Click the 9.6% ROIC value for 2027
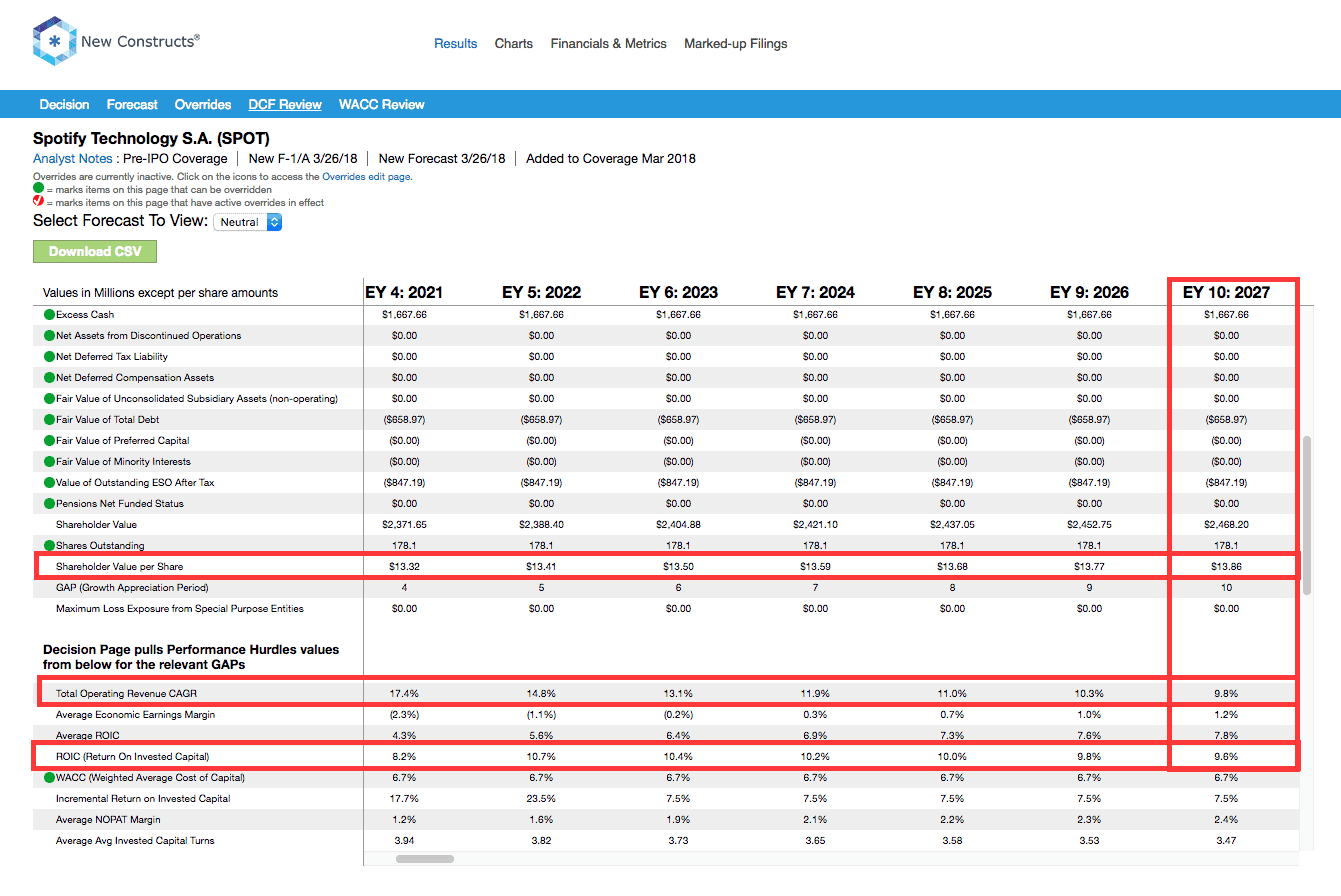Viewport: 1341px width, 896px height. click(1226, 757)
